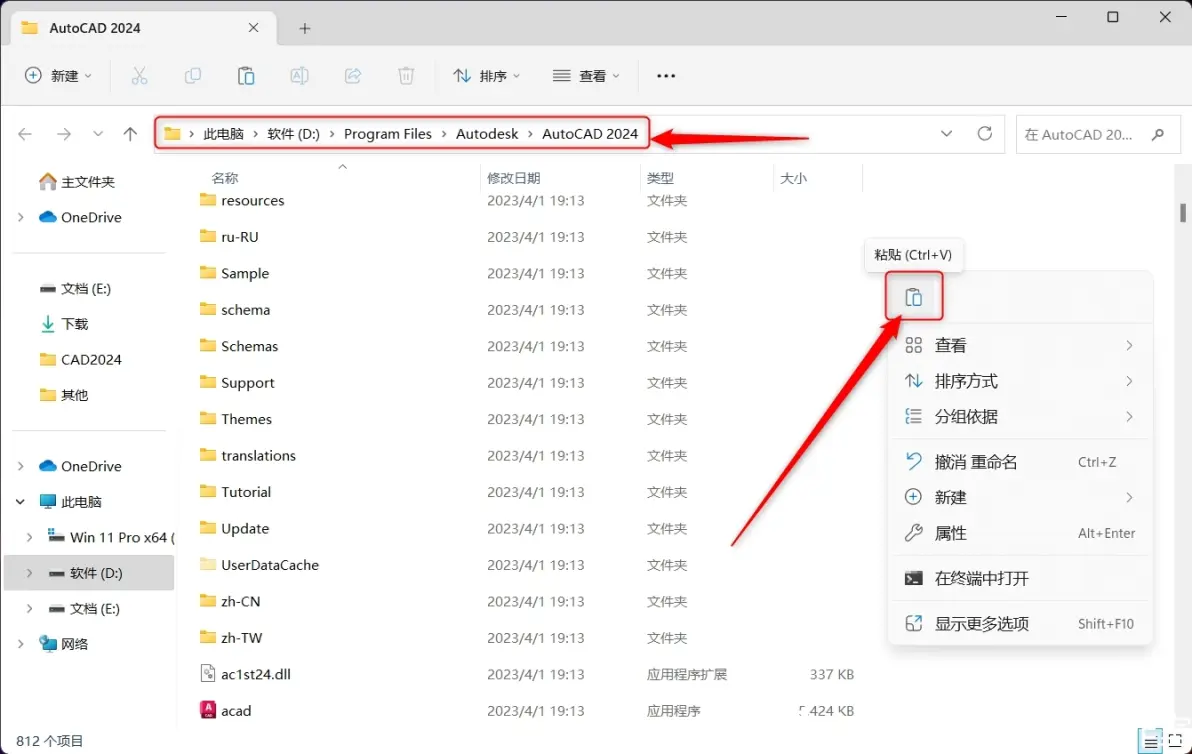Open the 排序 sort dropdown

click(487, 76)
